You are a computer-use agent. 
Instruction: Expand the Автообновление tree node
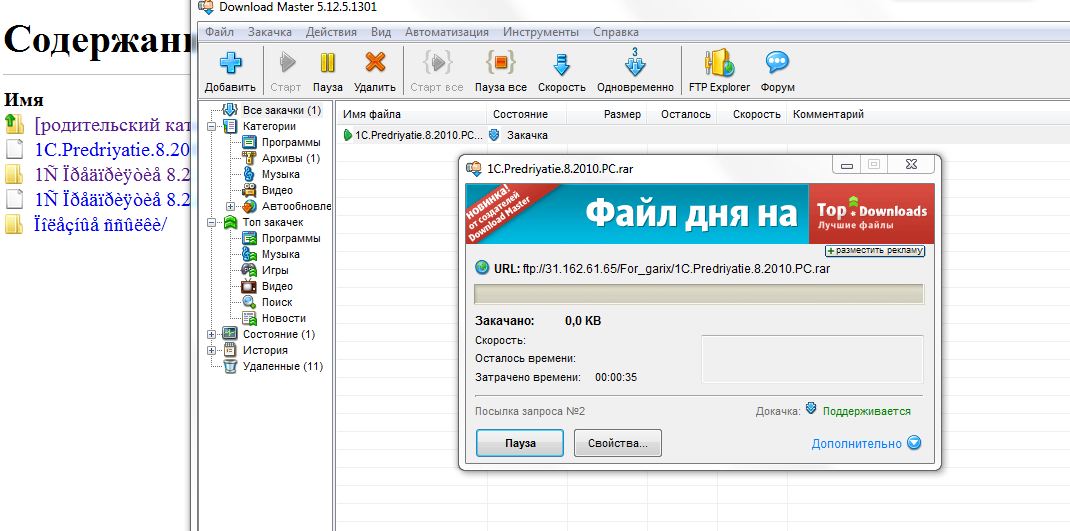click(231, 206)
